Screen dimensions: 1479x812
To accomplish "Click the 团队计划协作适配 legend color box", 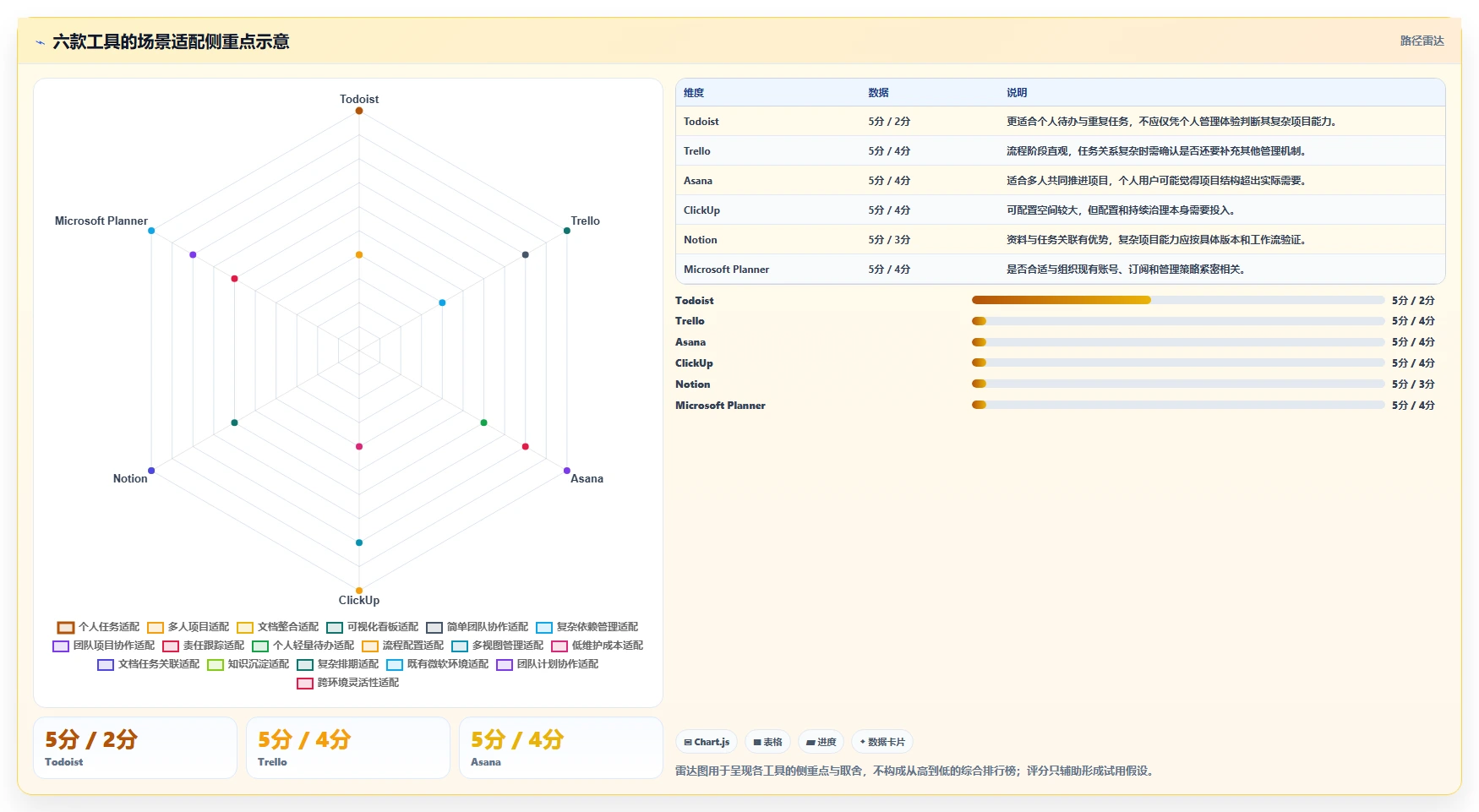I will (x=505, y=664).
